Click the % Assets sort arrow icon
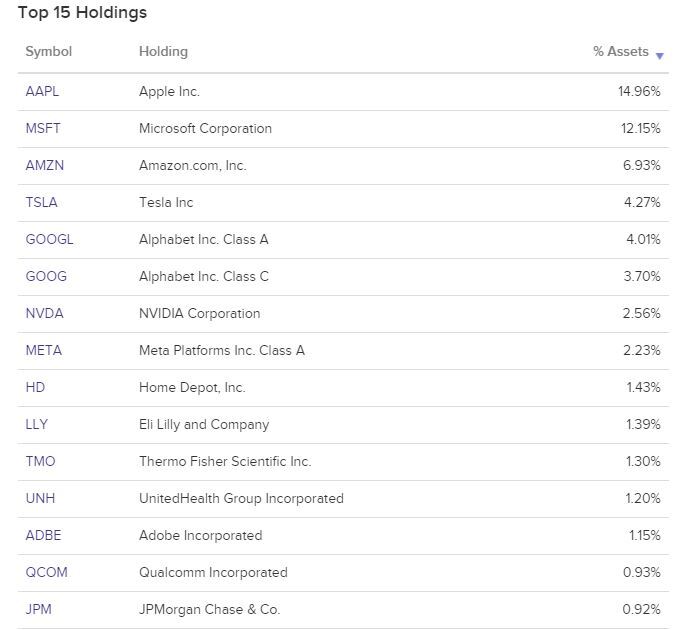694x630 pixels. [659, 56]
